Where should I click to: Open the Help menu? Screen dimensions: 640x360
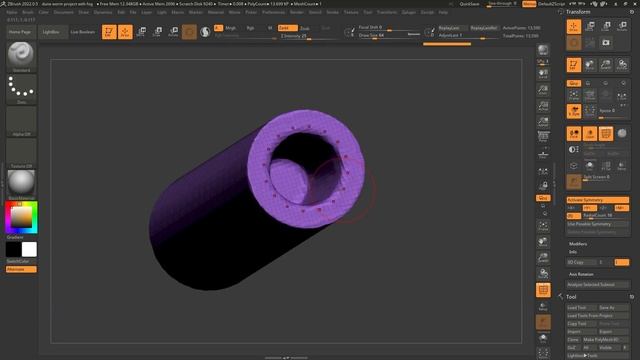[x=443, y=12]
